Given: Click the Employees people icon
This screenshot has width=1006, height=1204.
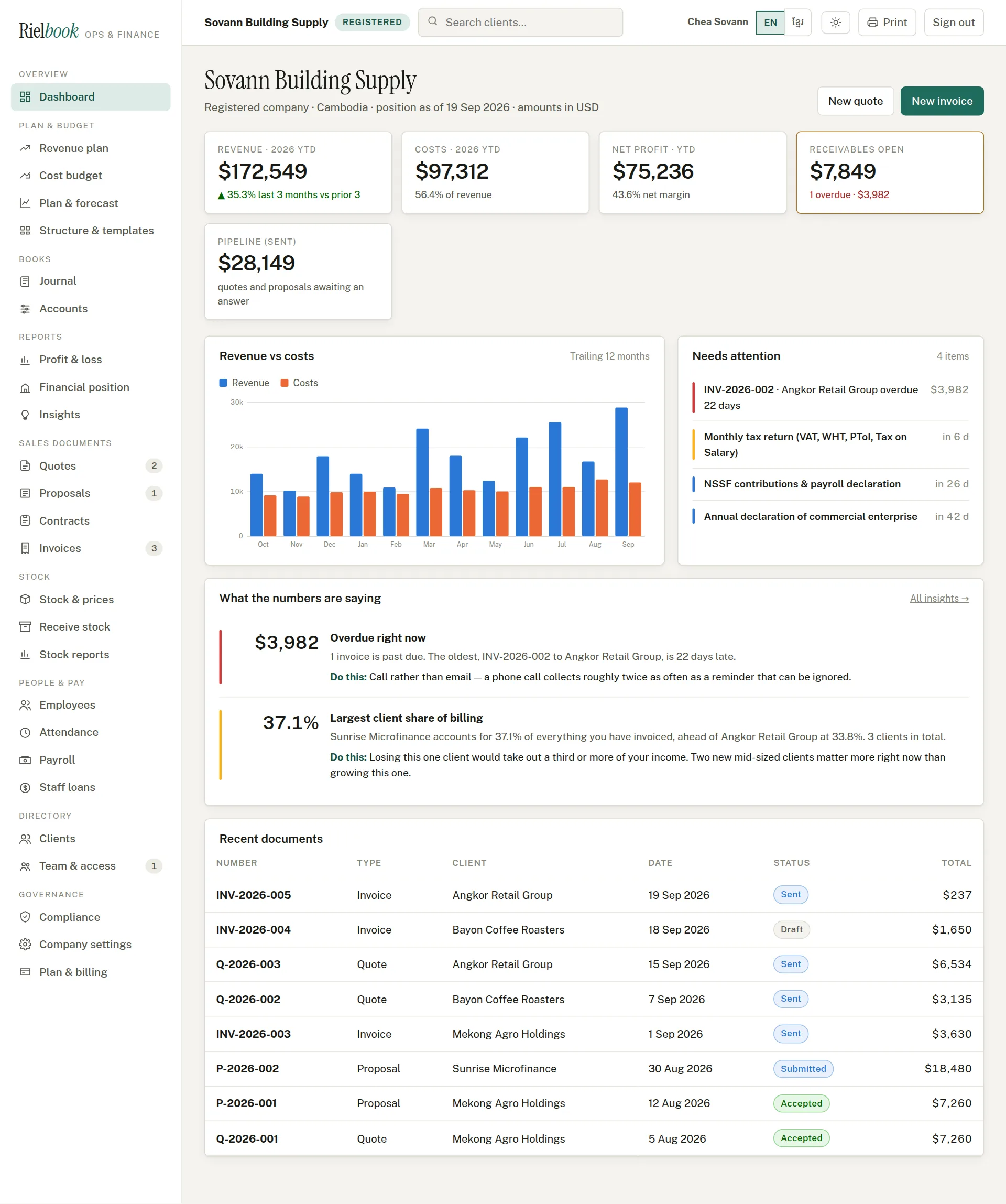Looking at the screenshot, I should (25, 704).
